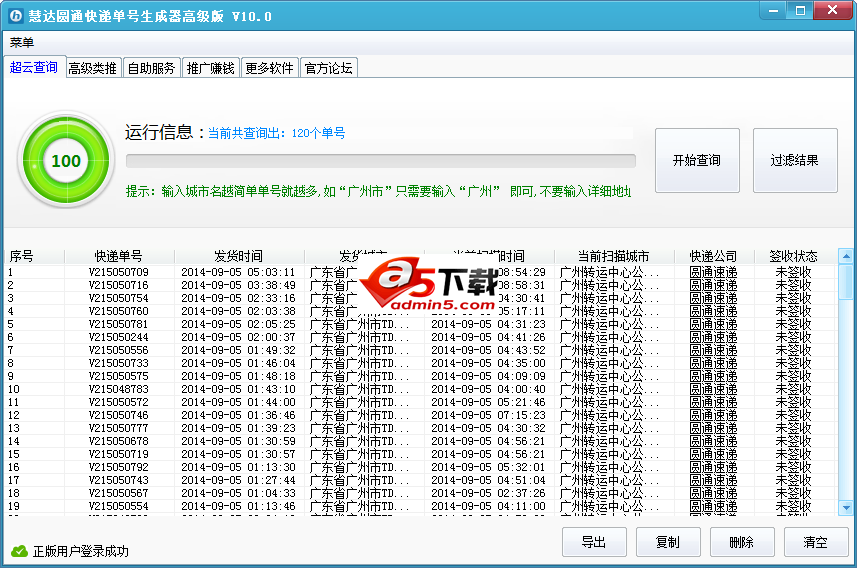Image resolution: width=857 pixels, height=568 pixels.
Task: Click the 开始查询 button
Action: (697, 160)
